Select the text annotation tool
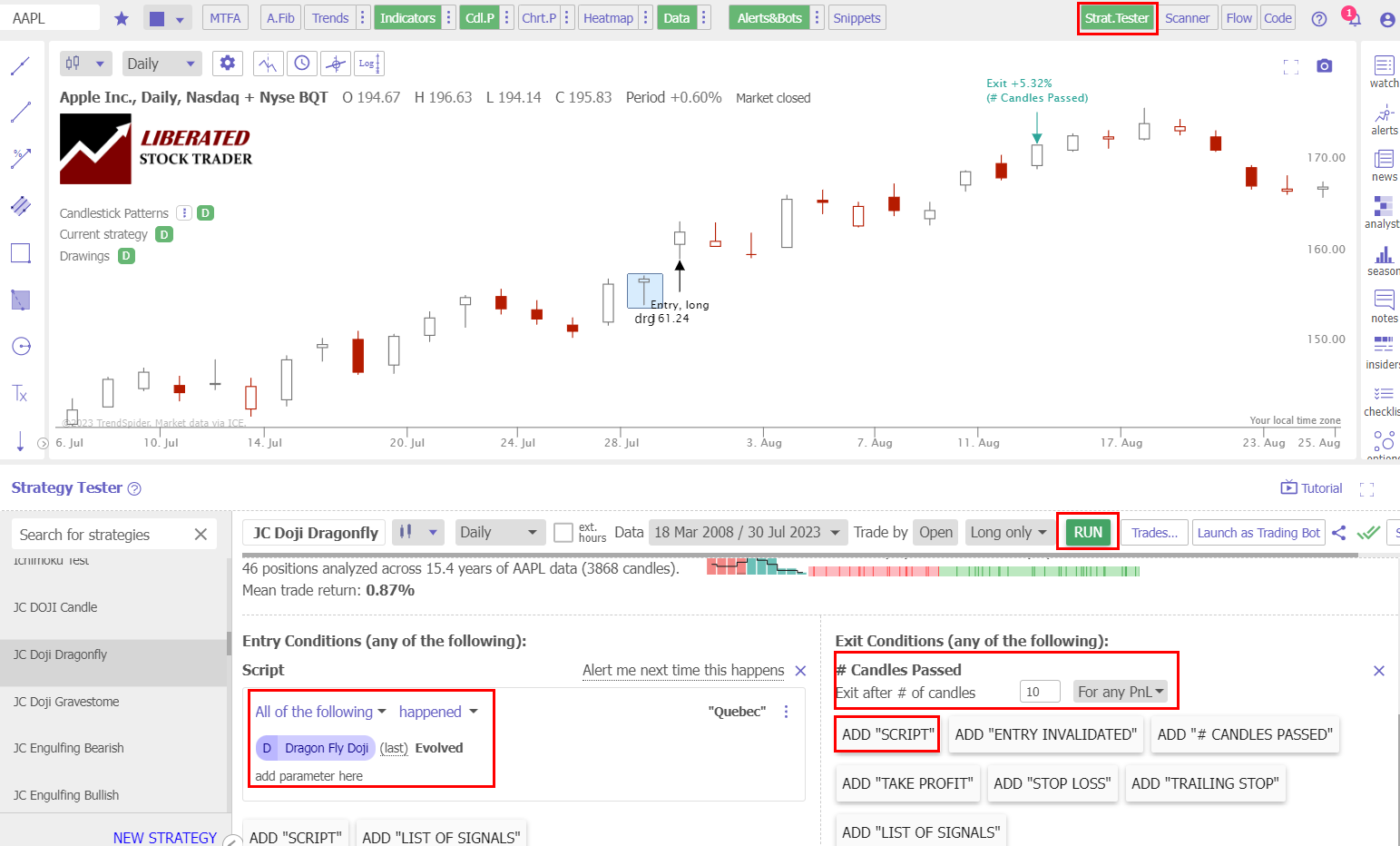1400x846 pixels. pyautogui.click(x=20, y=393)
